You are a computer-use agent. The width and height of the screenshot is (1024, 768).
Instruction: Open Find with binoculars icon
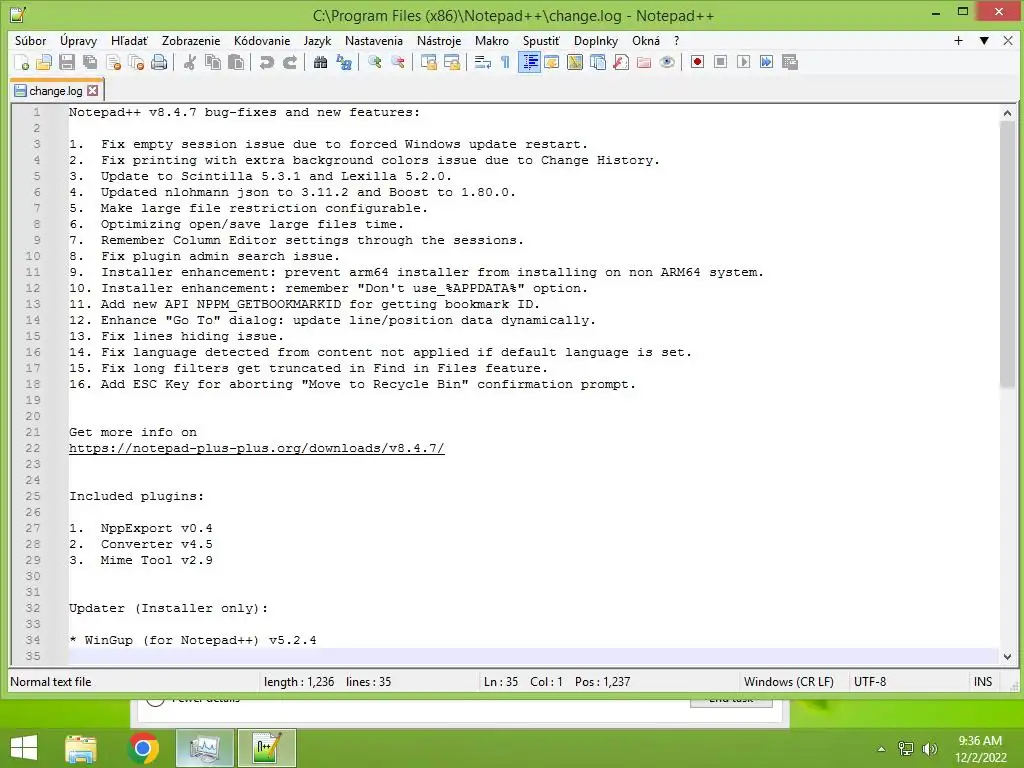[320, 62]
